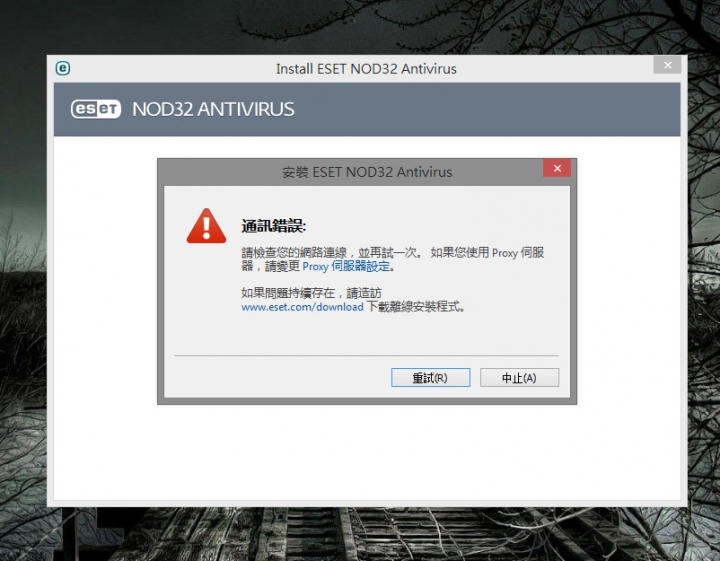Click the grey header banner right of NOD32 text
This screenshot has height=561, width=720.
(x=487, y=109)
